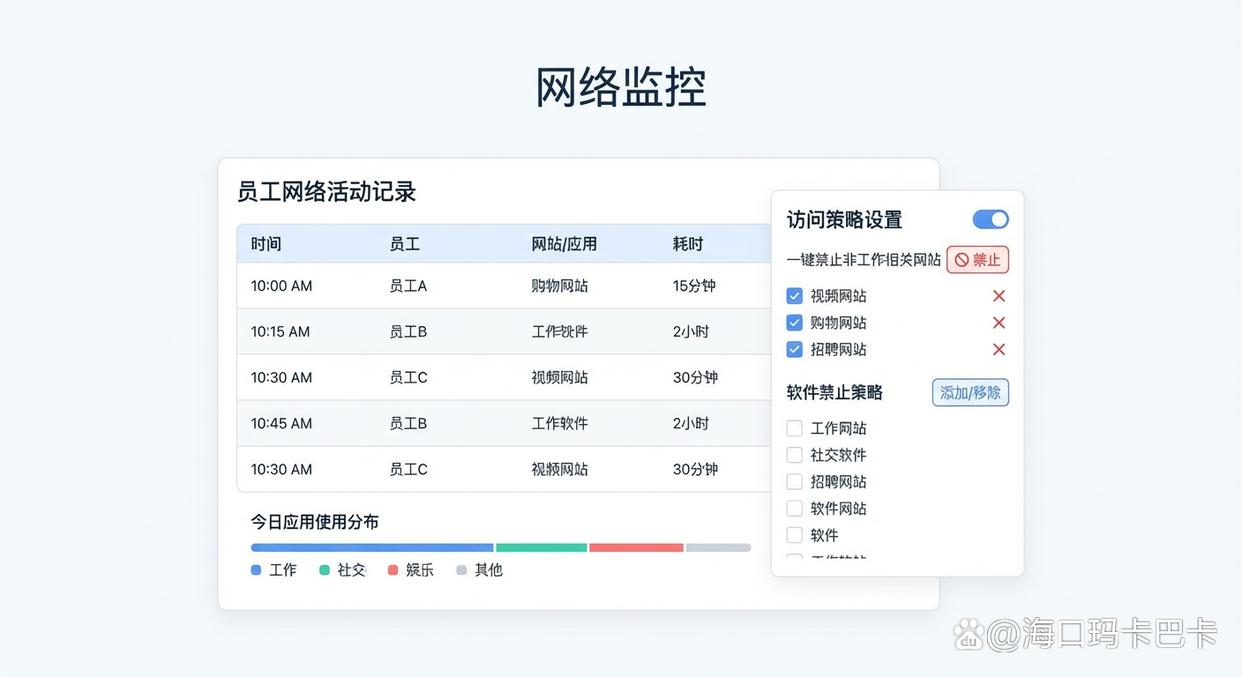
Task: Click the green 社交 legend dot
Action: [x=324, y=569]
